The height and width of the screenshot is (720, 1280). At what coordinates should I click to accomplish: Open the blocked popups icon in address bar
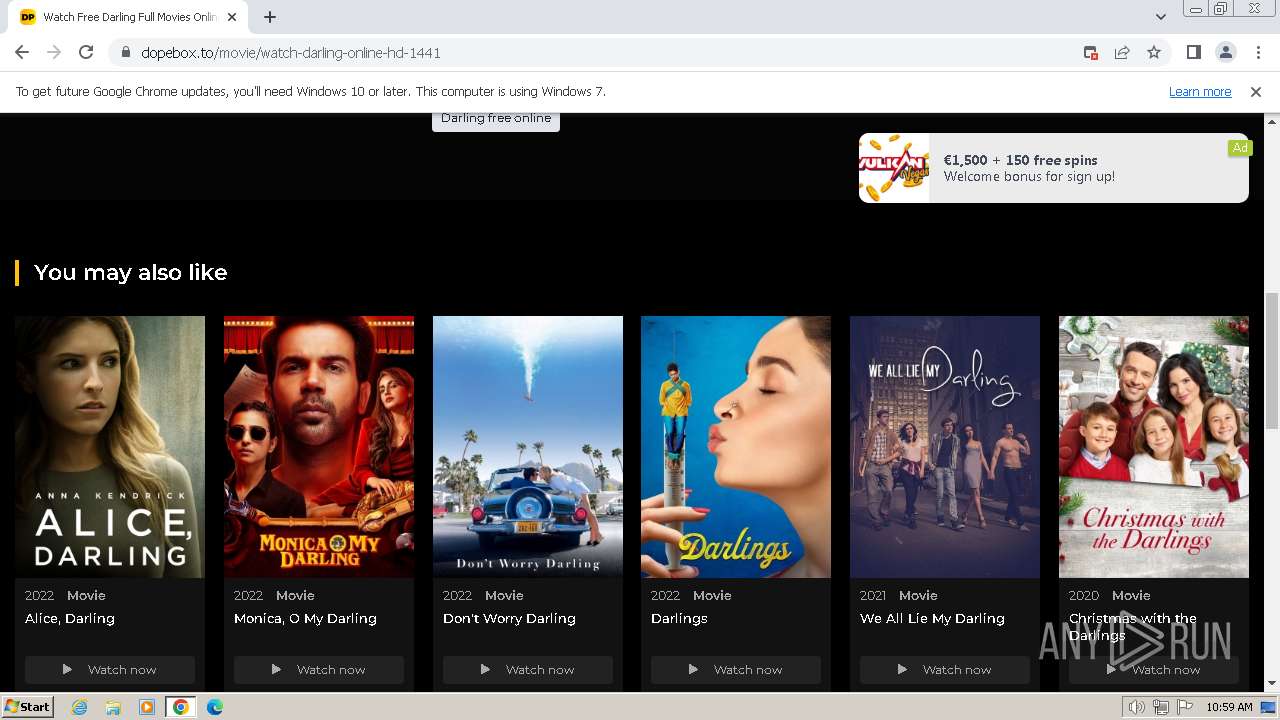[x=1091, y=53]
